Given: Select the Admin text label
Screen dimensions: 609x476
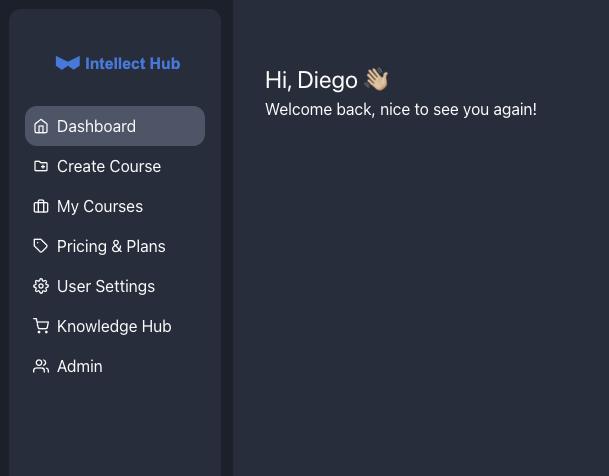Looking at the screenshot, I should coord(80,366).
